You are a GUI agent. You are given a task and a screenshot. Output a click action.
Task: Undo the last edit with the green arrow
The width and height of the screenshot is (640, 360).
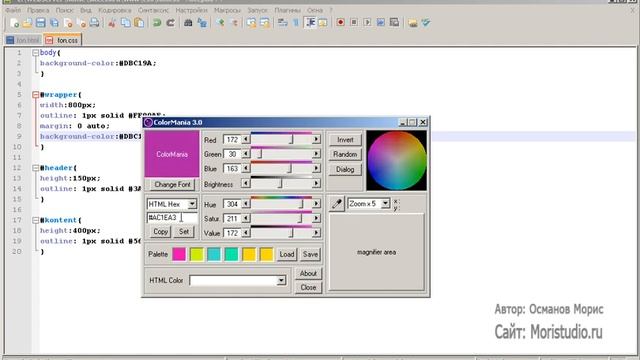[157, 23]
